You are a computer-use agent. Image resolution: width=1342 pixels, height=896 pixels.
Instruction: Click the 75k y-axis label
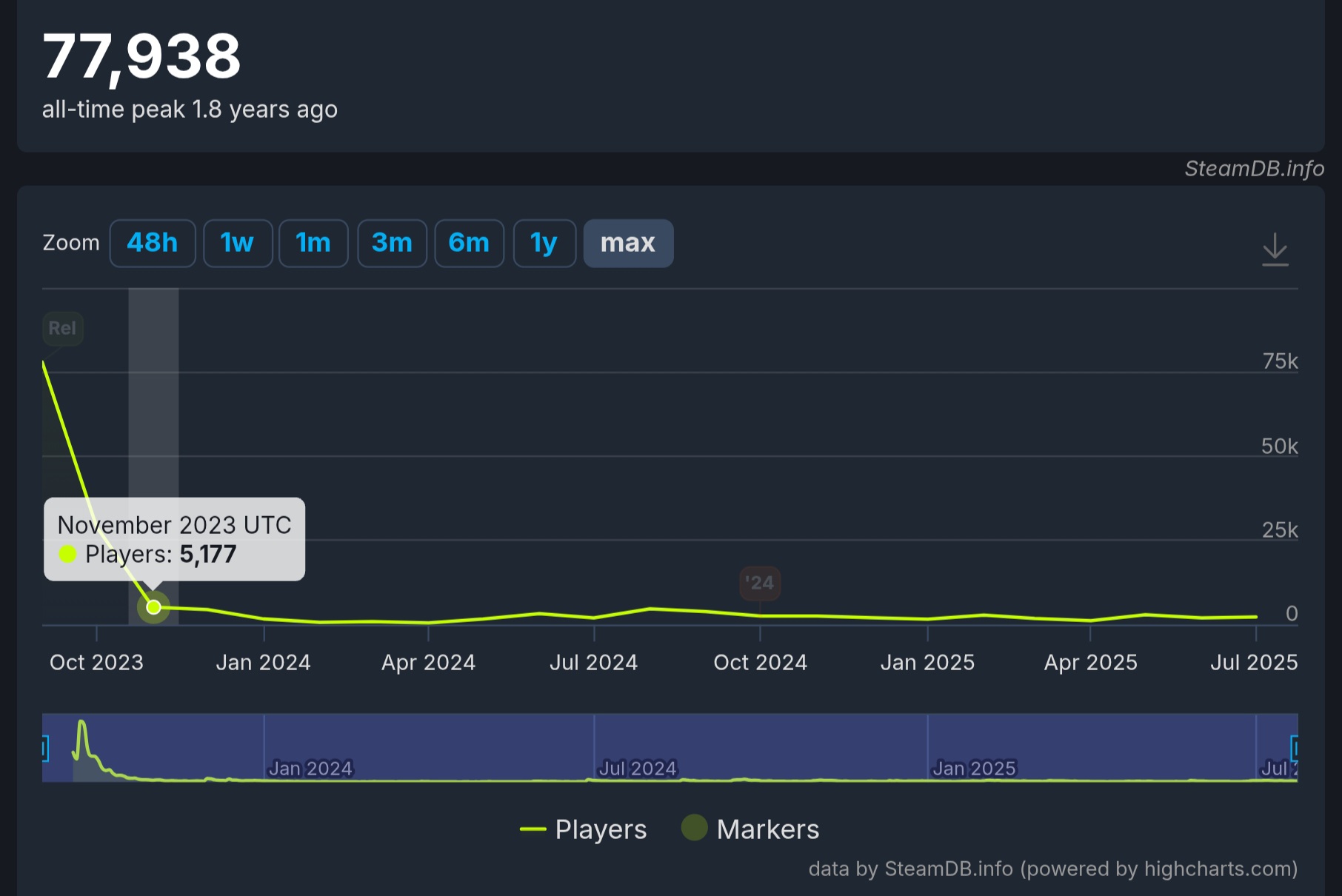coord(1280,361)
